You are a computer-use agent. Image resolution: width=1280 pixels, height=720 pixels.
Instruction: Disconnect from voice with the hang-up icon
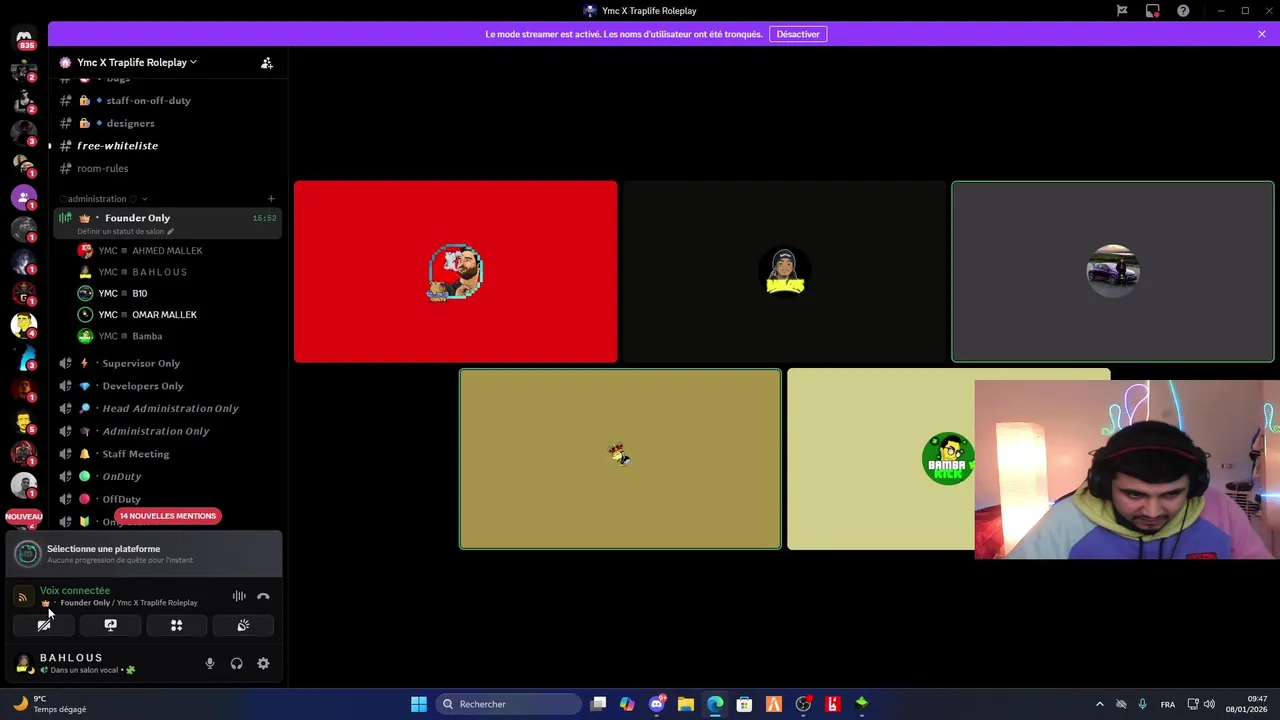[263, 596]
